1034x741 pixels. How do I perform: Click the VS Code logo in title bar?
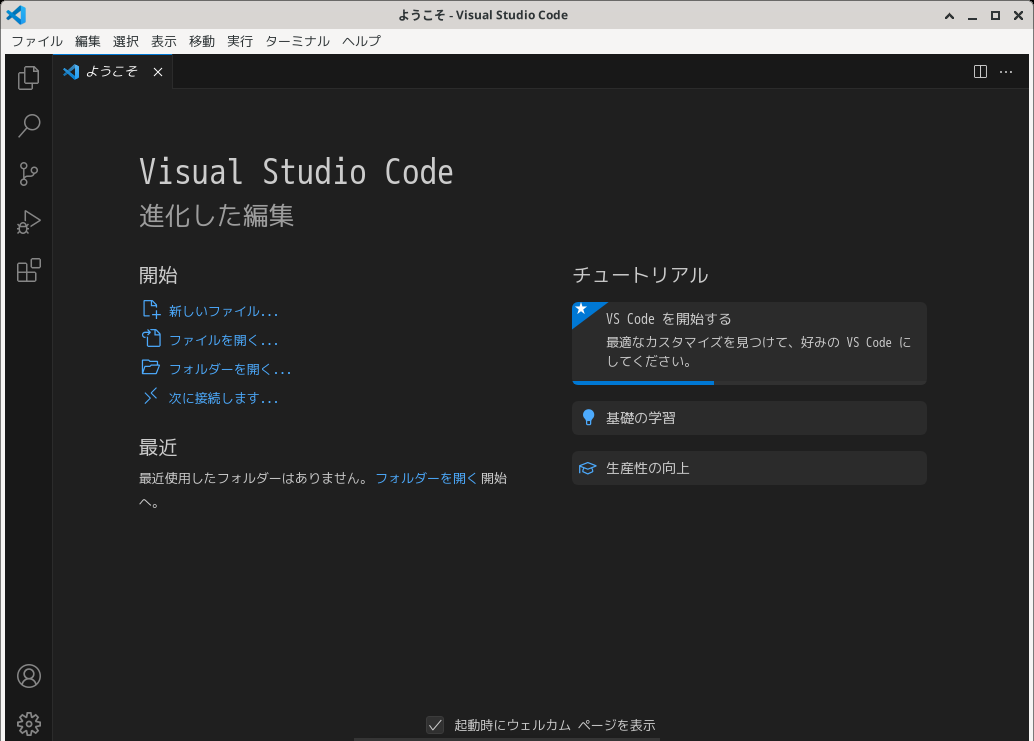pyautogui.click(x=16, y=15)
